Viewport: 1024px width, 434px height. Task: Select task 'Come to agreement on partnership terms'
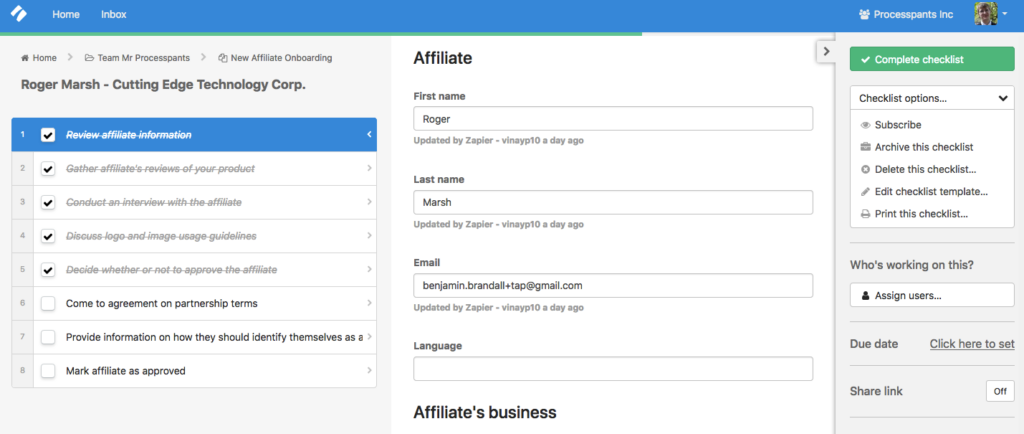(x=162, y=303)
